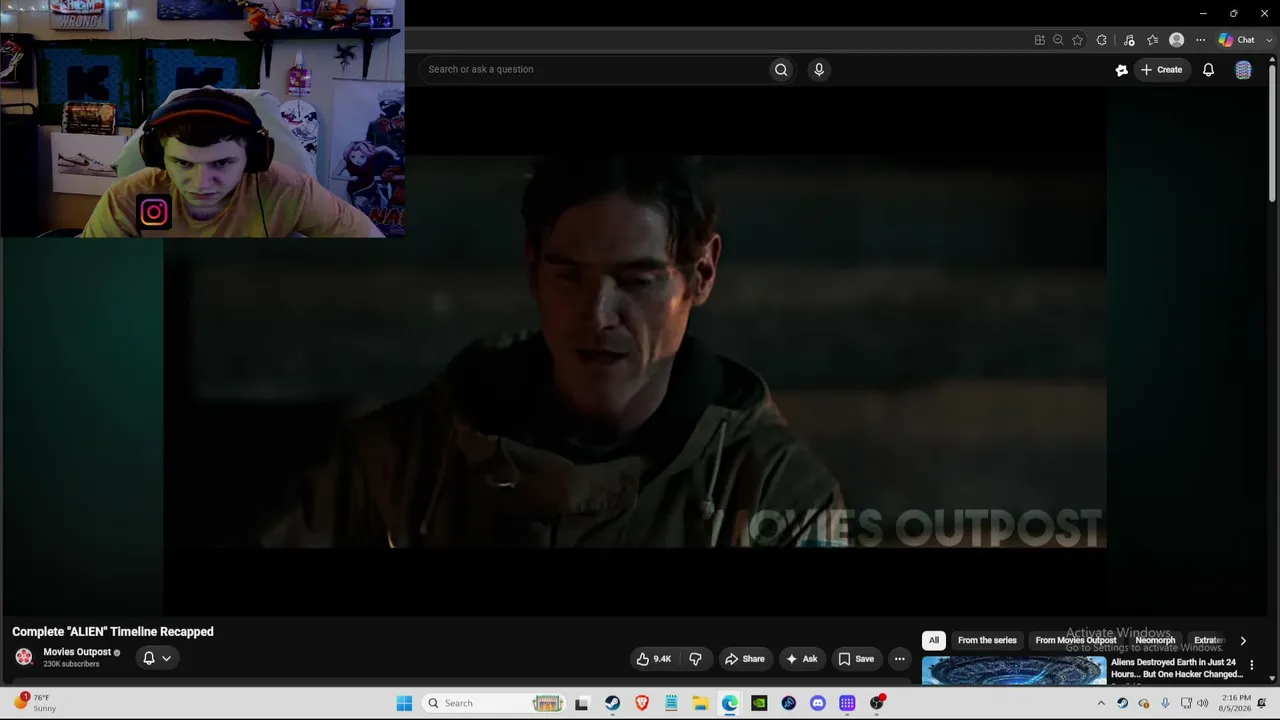Open the browser Settings and more menu

(x=1200, y=40)
